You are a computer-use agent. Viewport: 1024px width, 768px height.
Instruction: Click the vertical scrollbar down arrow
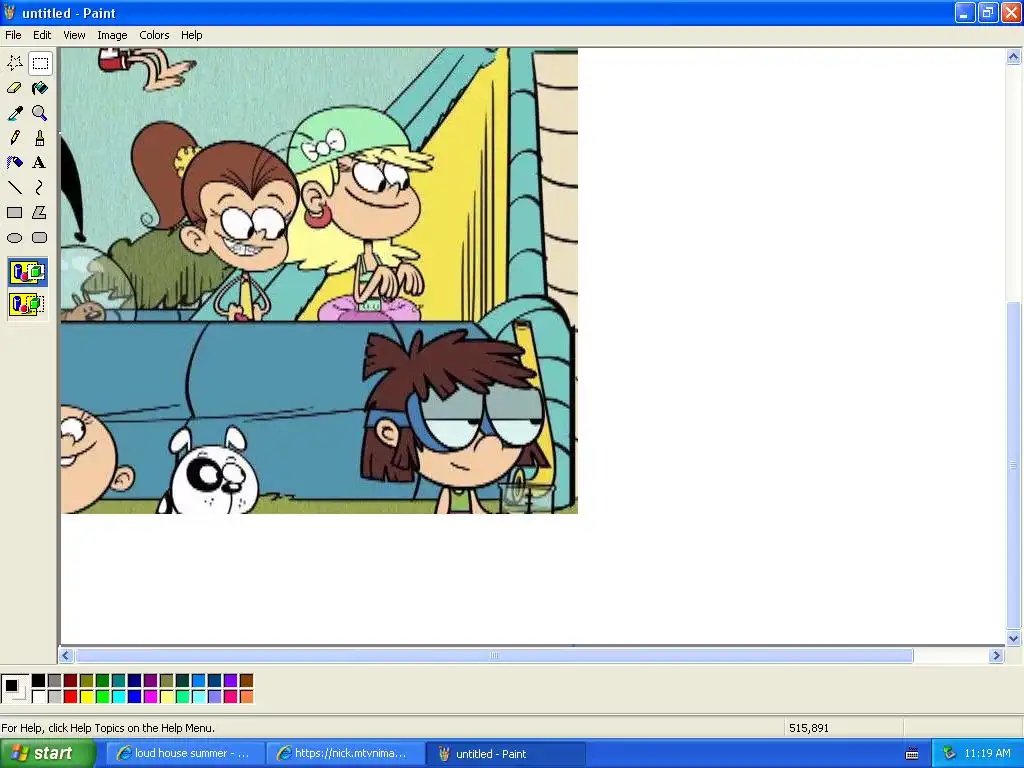[x=1013, y=639]
